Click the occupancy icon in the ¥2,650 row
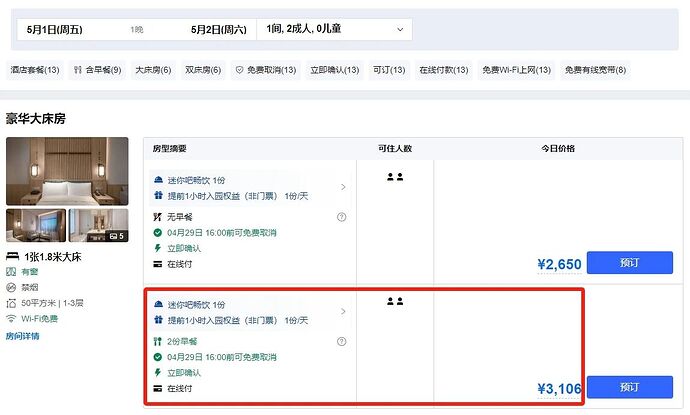The image size is (690, 415). (394, 177)
